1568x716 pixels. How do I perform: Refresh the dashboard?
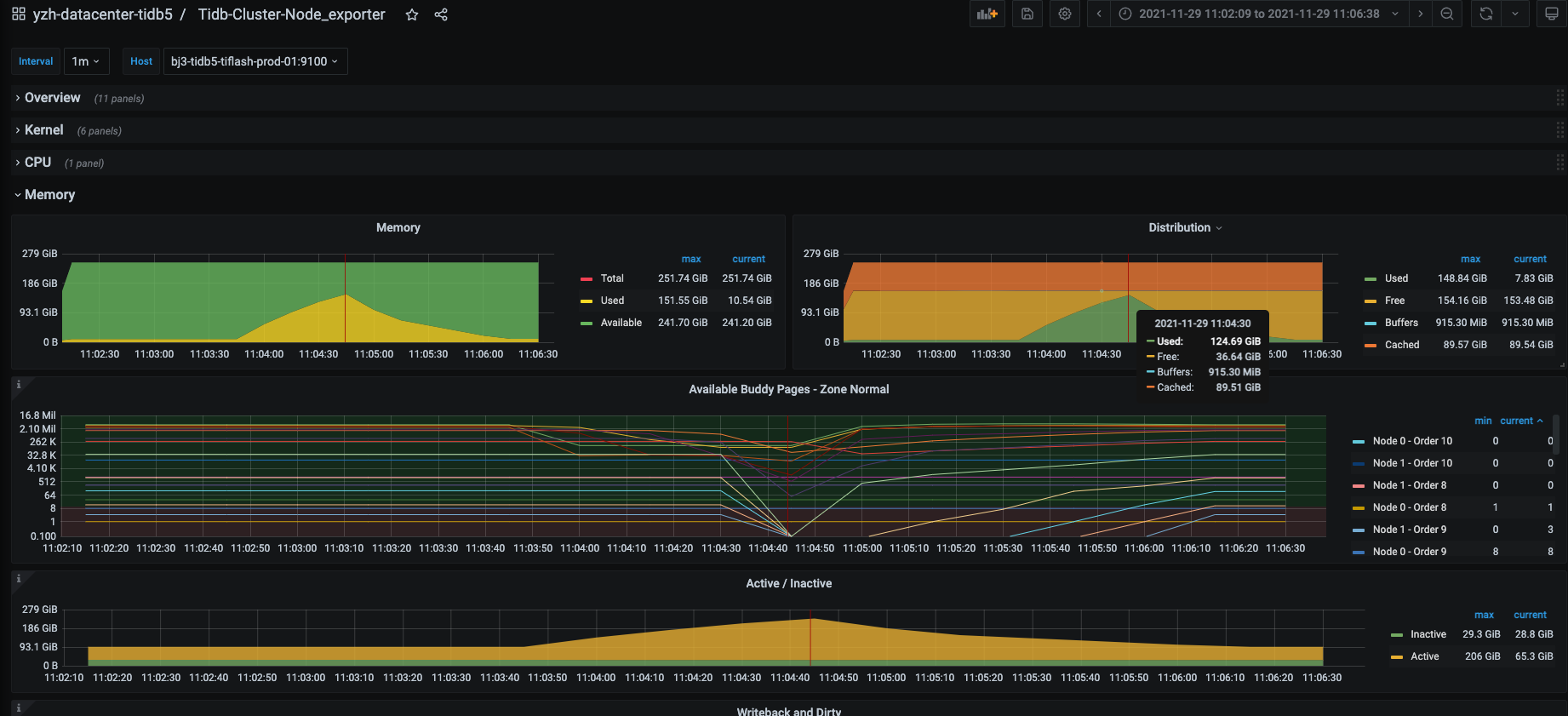(x=1485, y=14)
